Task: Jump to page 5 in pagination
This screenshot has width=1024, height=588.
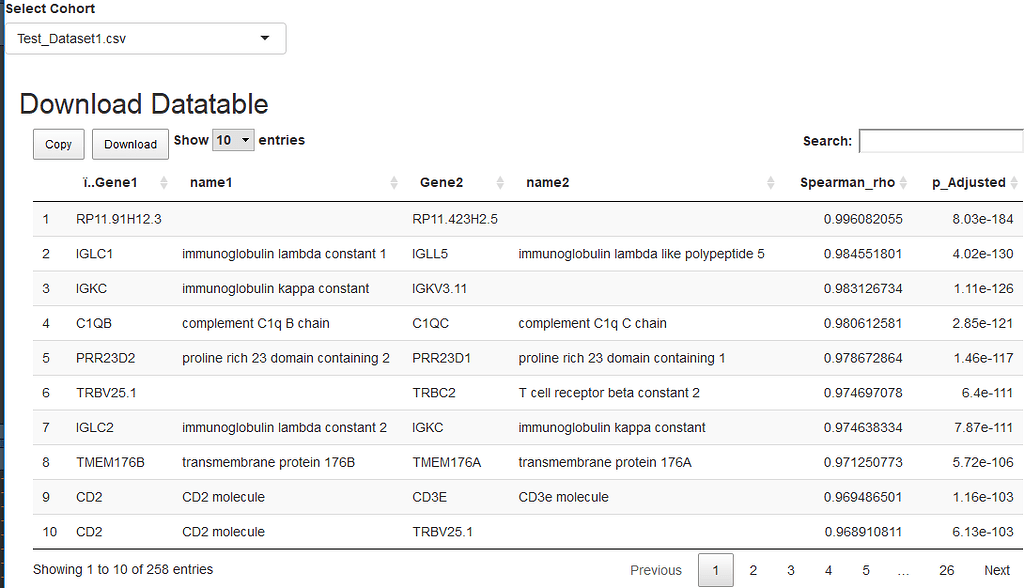Action: (866, 570)
